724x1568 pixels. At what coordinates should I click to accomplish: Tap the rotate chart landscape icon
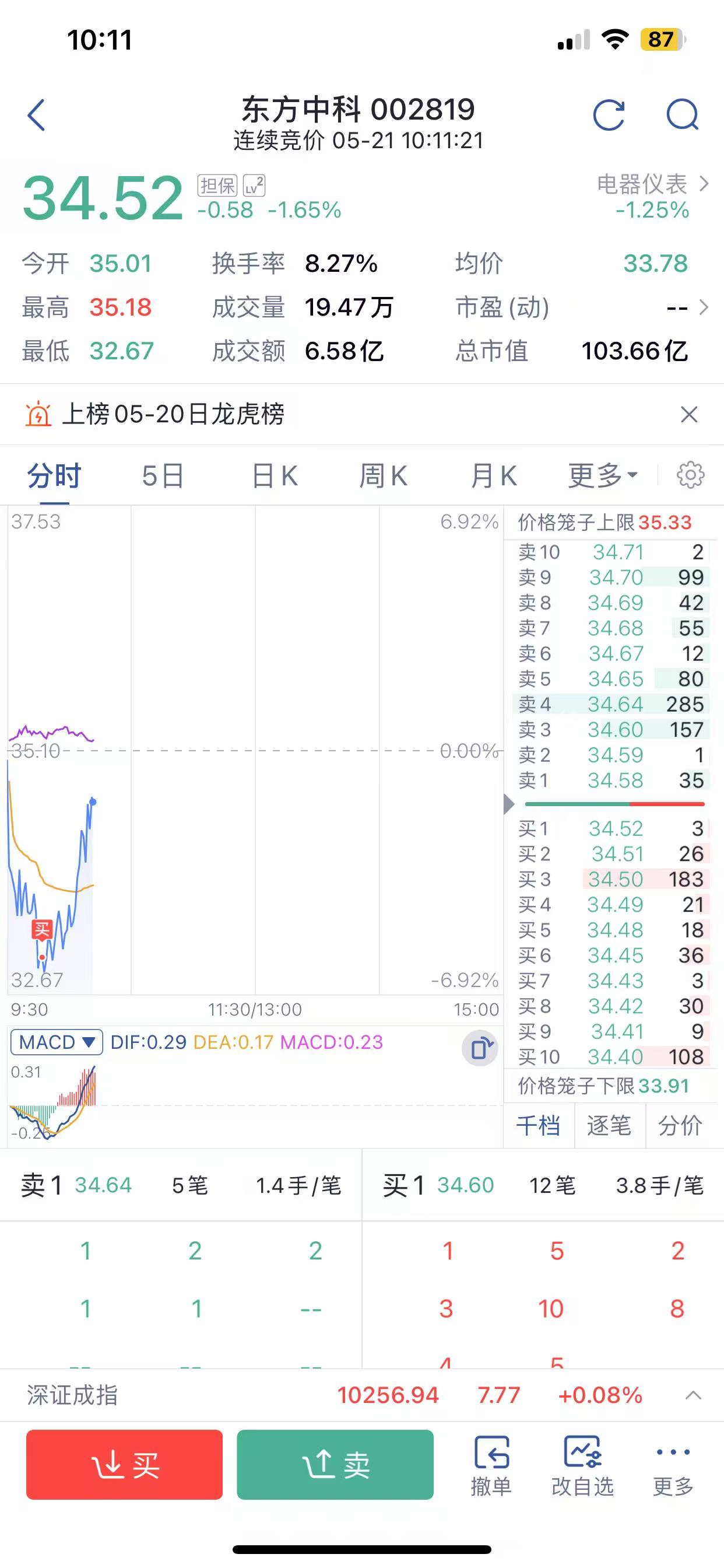480,1048
